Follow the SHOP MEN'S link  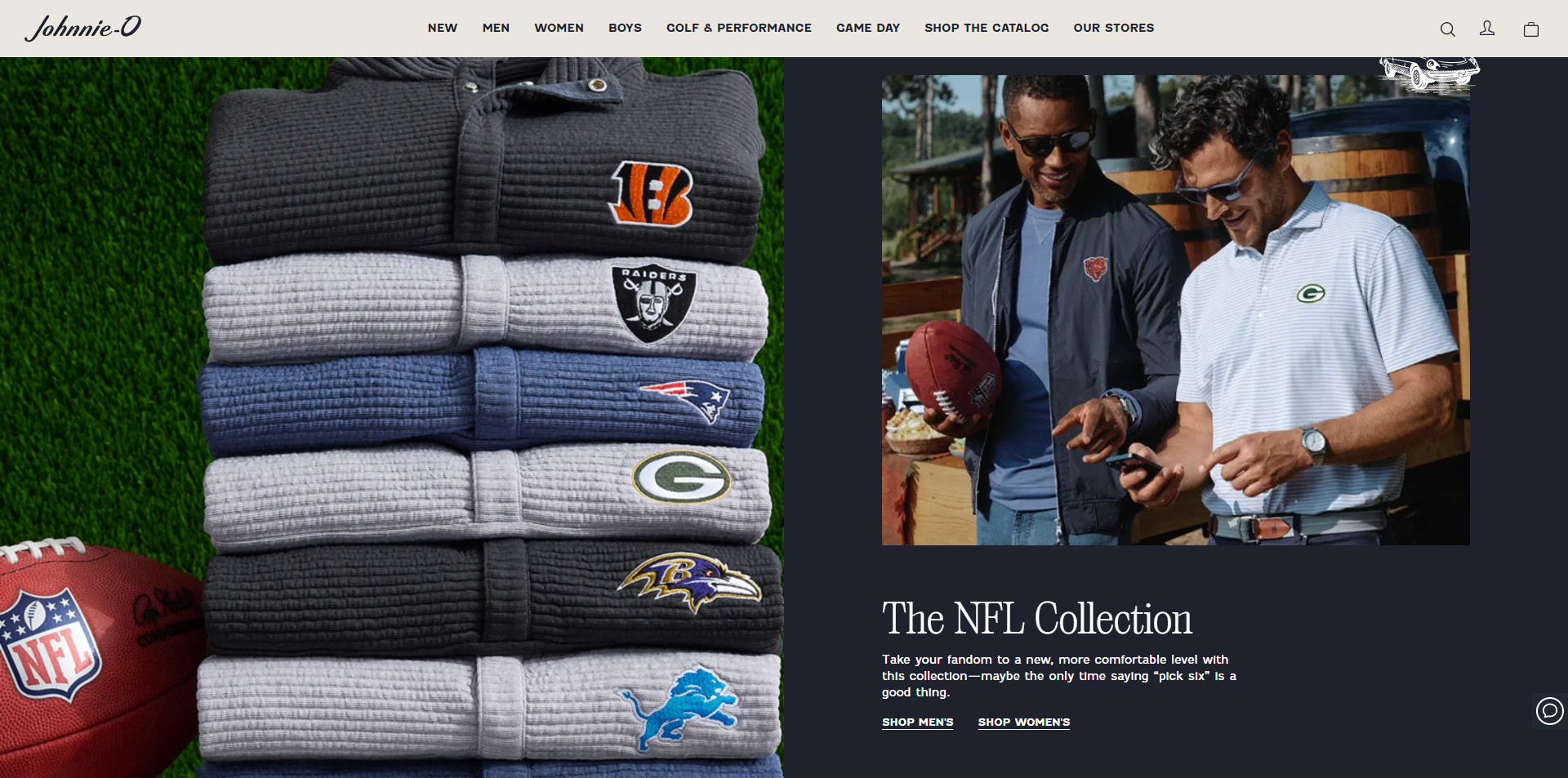click(x=917, y=722)
